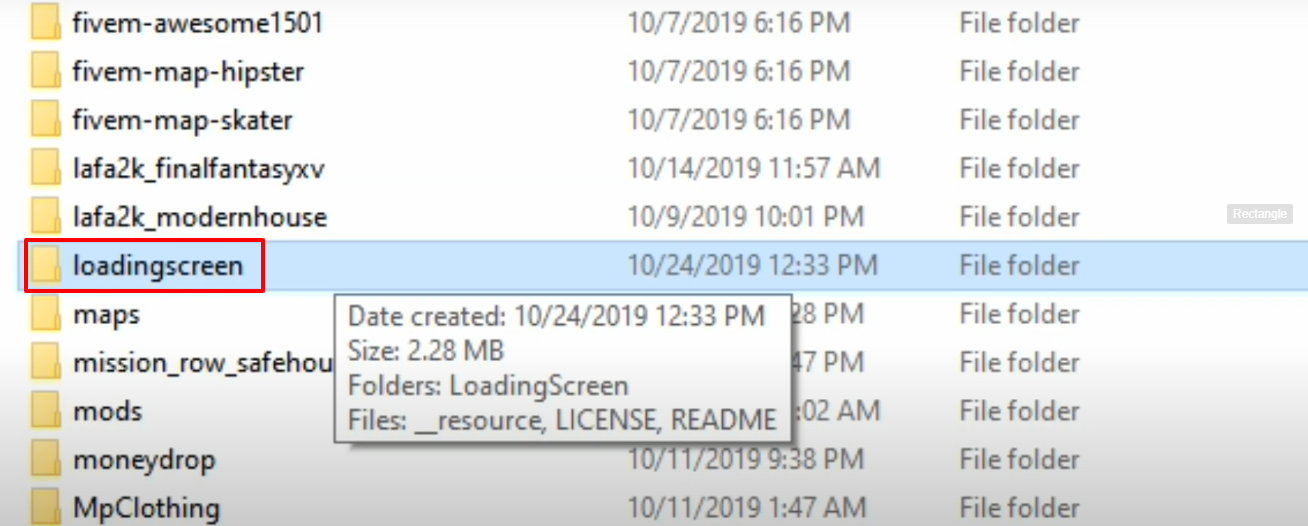Click the loadingscreen date 10/24/2019 12:33 PM
The height and width of the screenshot is (526, 1308).
(753, 266)
